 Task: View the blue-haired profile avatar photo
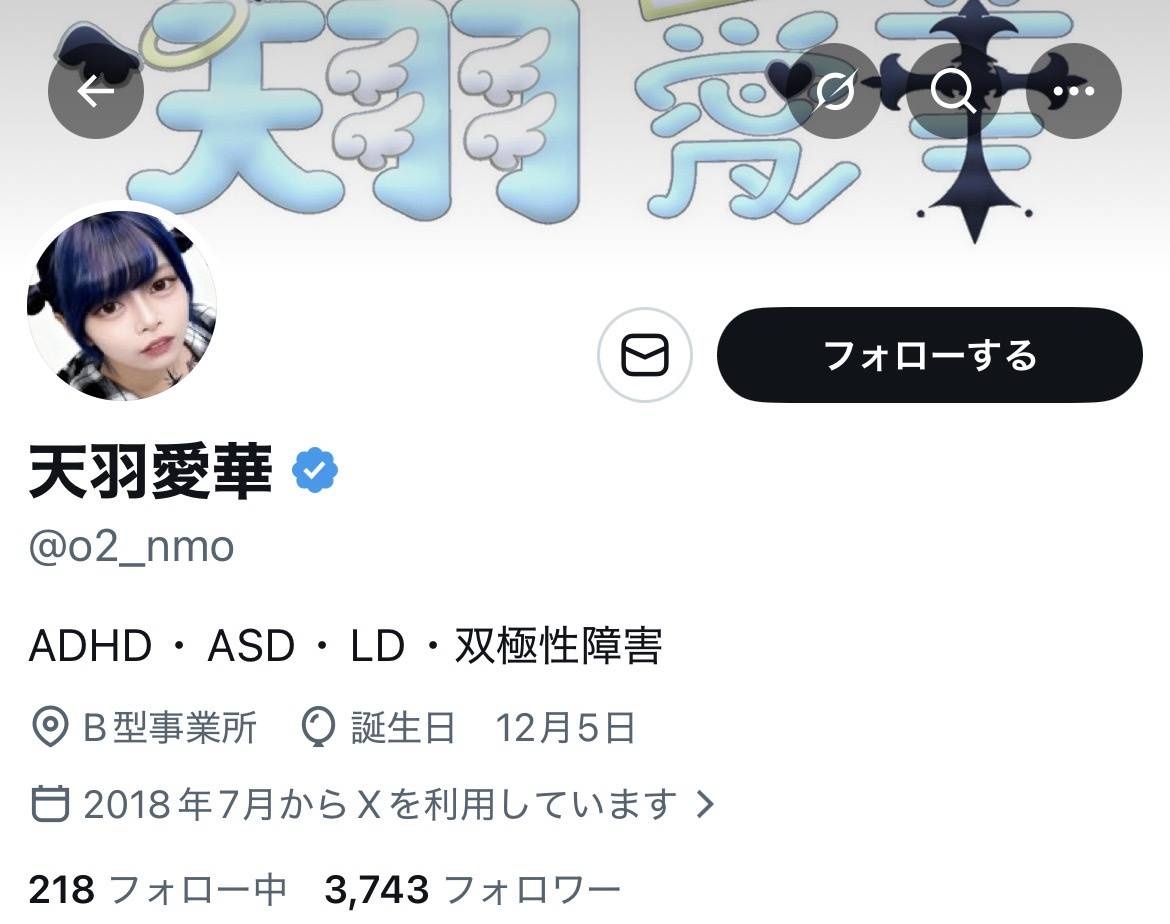[x=122, y=305]
